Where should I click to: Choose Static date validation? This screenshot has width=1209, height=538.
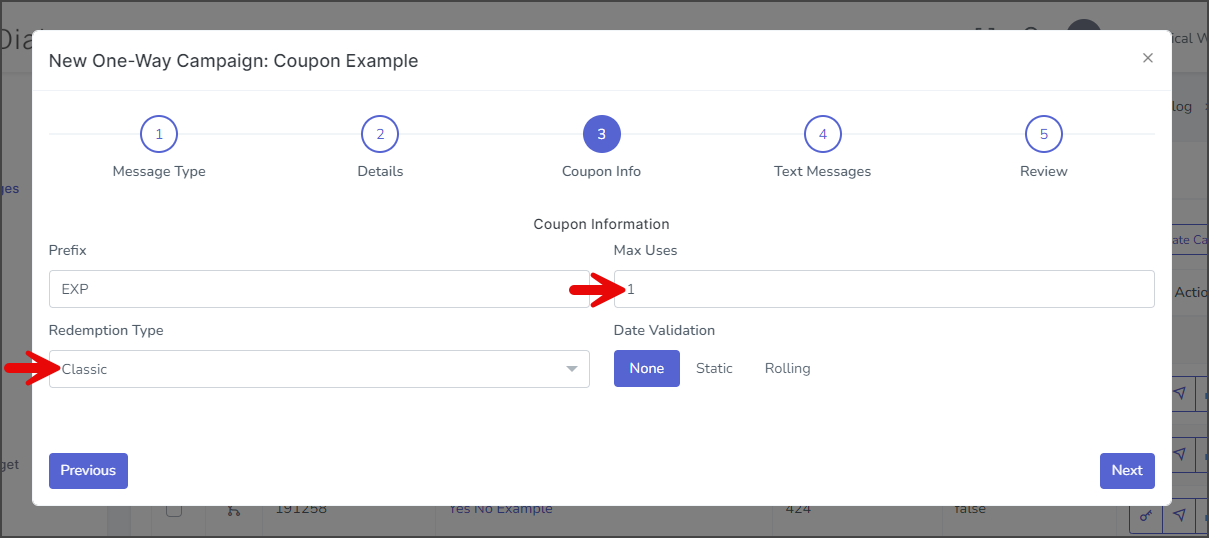pos(714,368)
